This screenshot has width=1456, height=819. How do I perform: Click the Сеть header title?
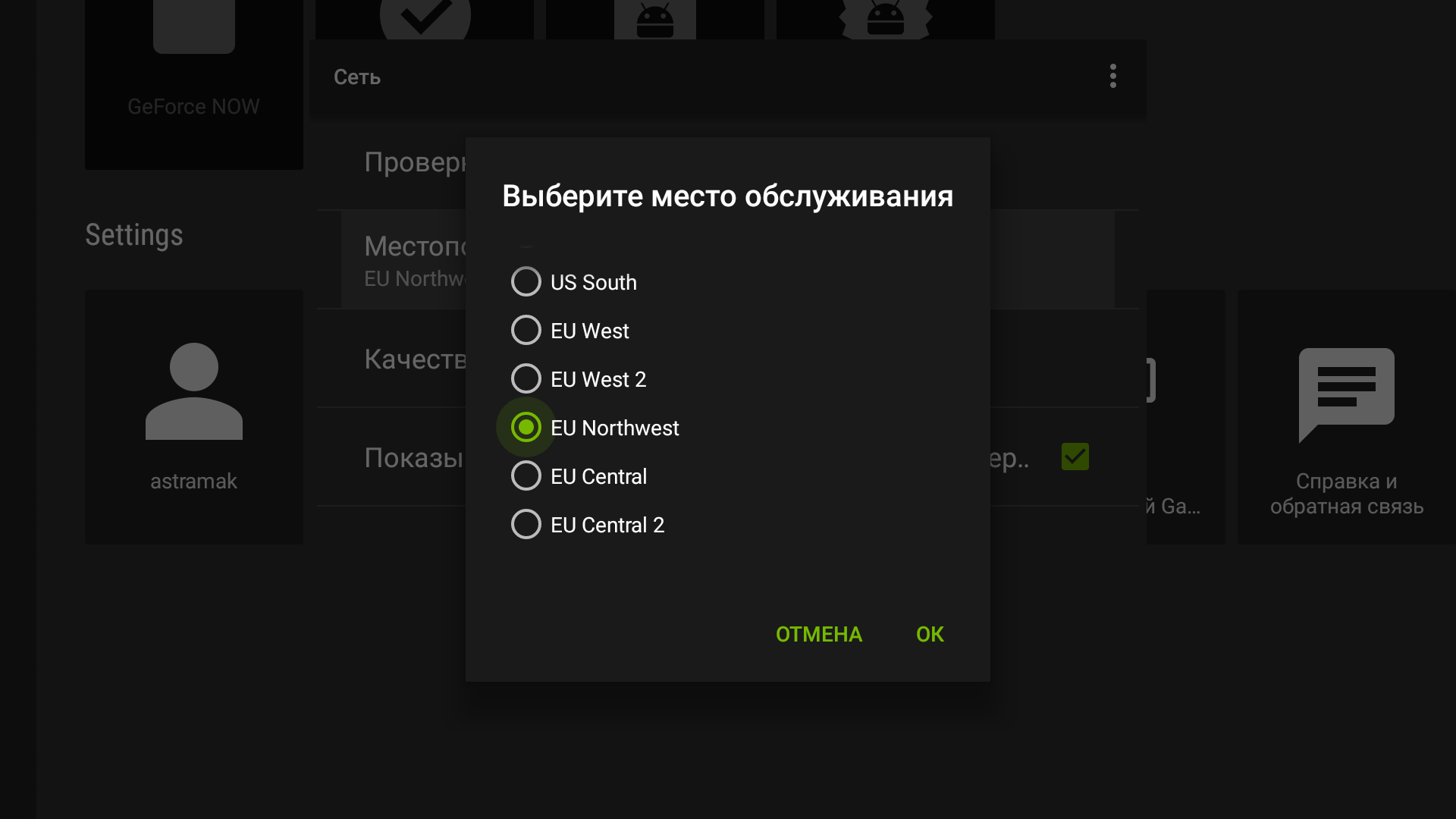click(x=357, y=77)
